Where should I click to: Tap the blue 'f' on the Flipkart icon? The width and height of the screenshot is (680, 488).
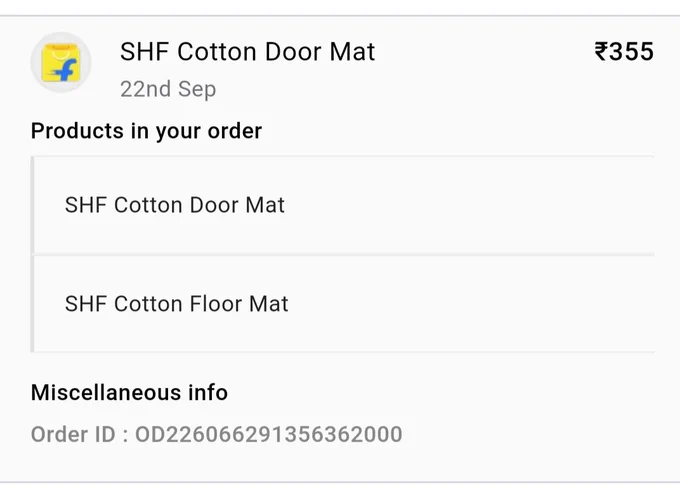67,70
